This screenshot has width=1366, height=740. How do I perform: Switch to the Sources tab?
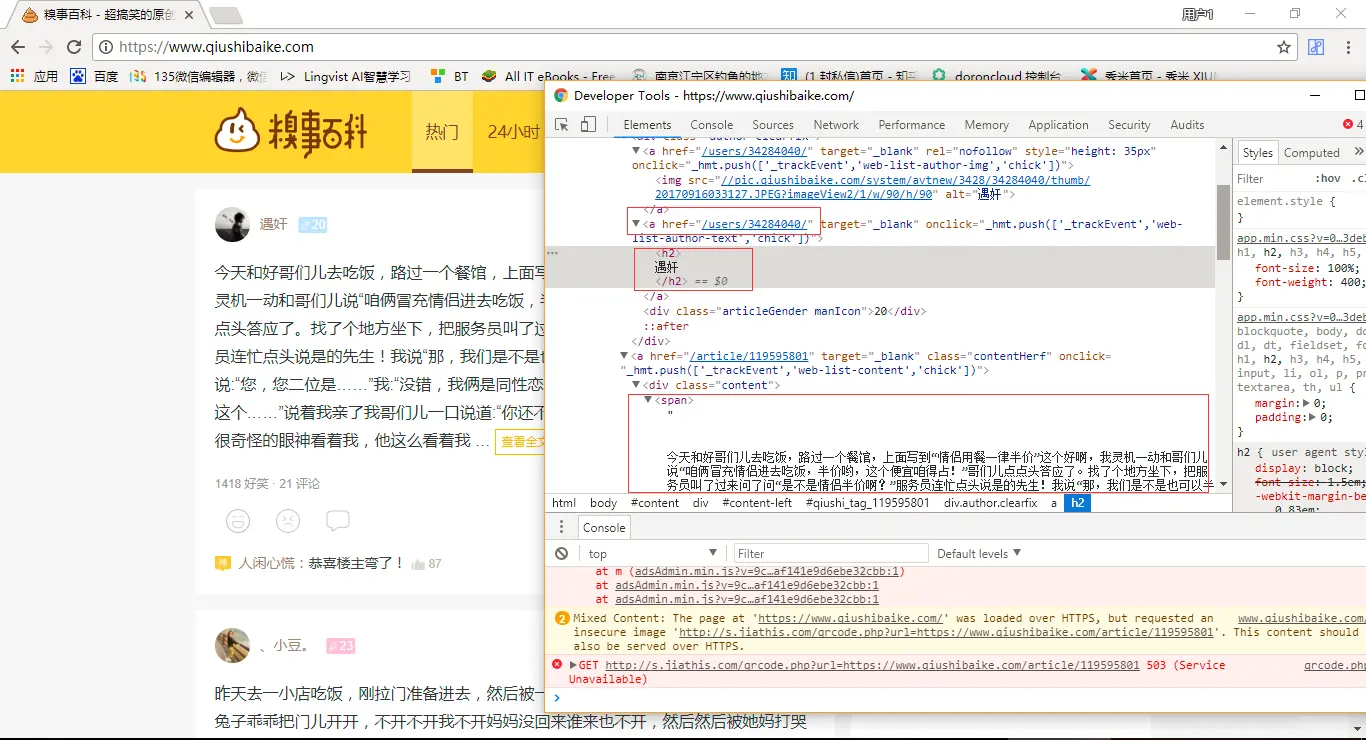click(773, 125)
